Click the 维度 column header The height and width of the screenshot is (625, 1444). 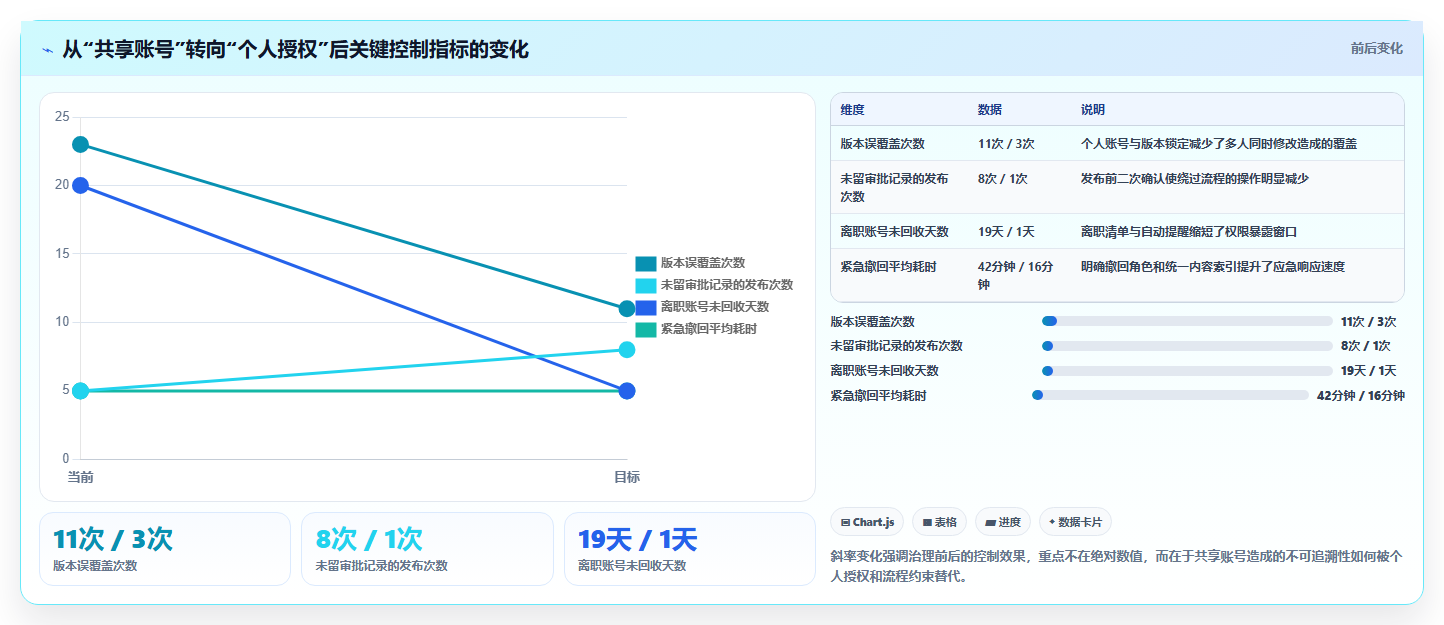pyautogui.click(x=852, y=110)
